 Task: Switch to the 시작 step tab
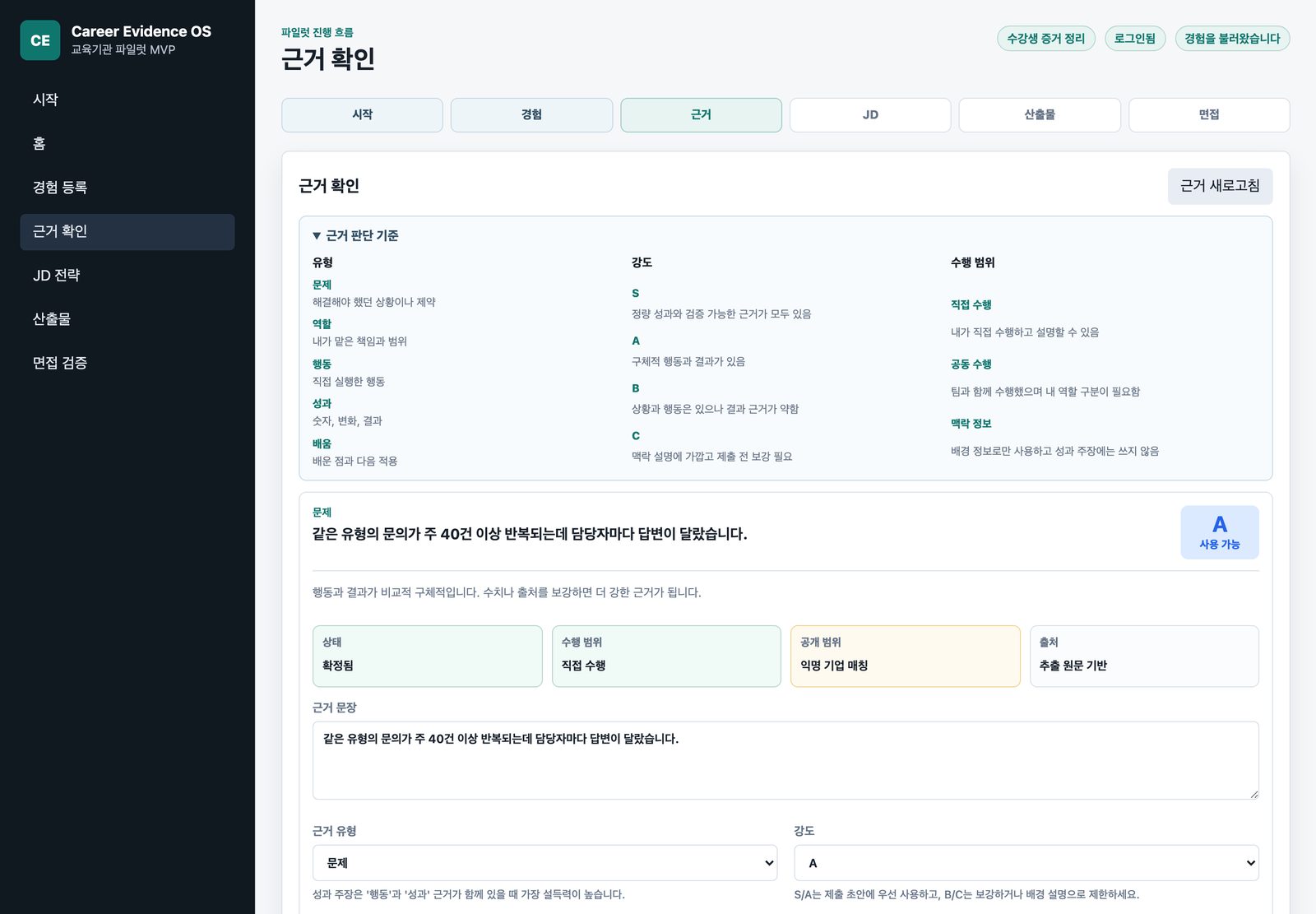coord(362,115)
